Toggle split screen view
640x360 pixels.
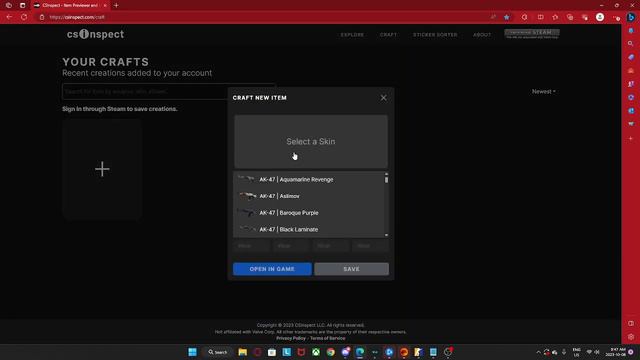(x=540, y=17)
